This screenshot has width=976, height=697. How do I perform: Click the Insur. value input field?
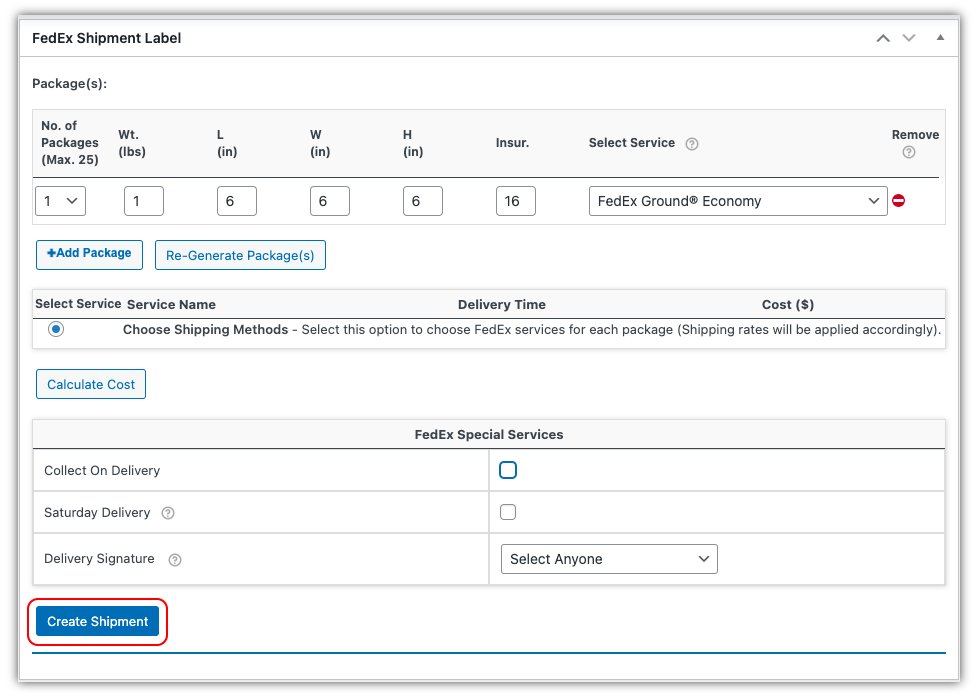point(516,201)
